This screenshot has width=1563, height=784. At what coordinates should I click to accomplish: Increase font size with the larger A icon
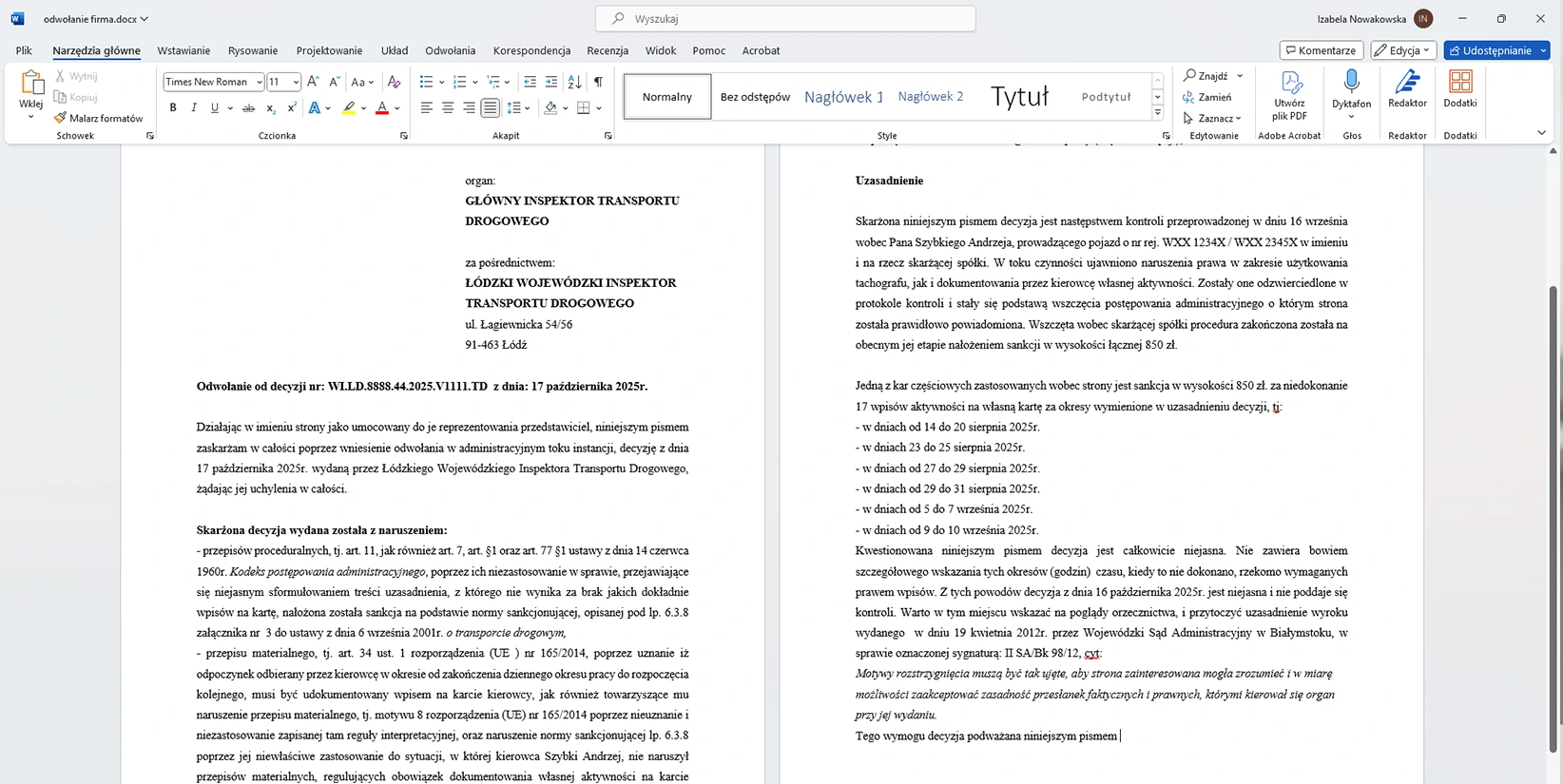[313, 82]
